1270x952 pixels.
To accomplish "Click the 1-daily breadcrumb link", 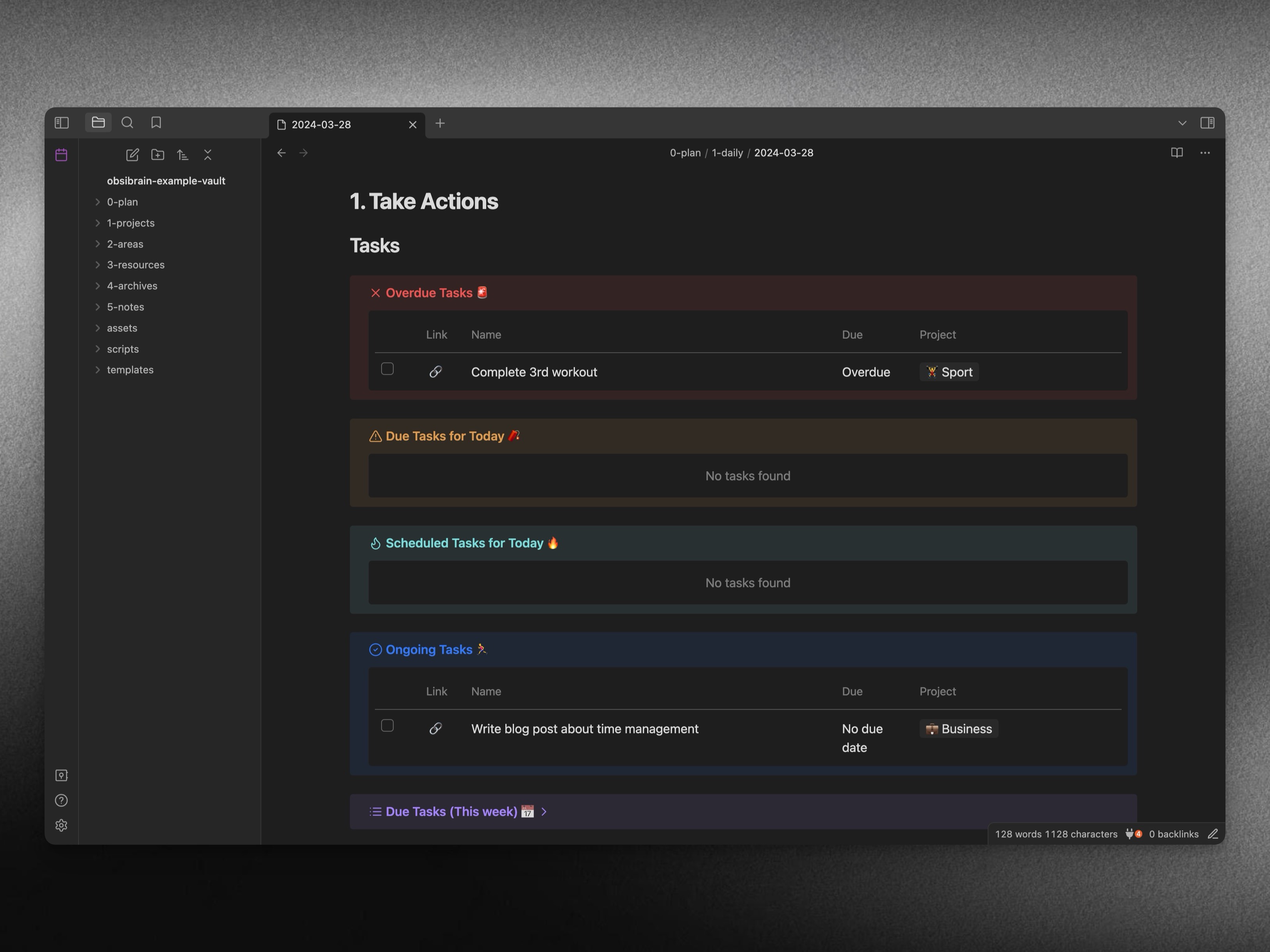I will [x=727, y=153].
